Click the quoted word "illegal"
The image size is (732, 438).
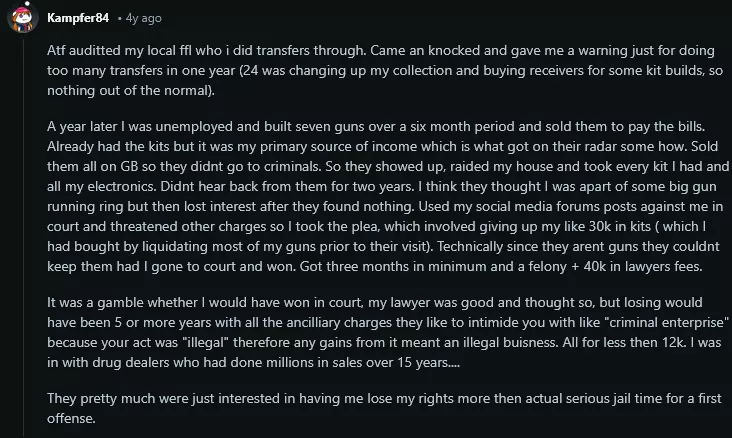point(217,342)
